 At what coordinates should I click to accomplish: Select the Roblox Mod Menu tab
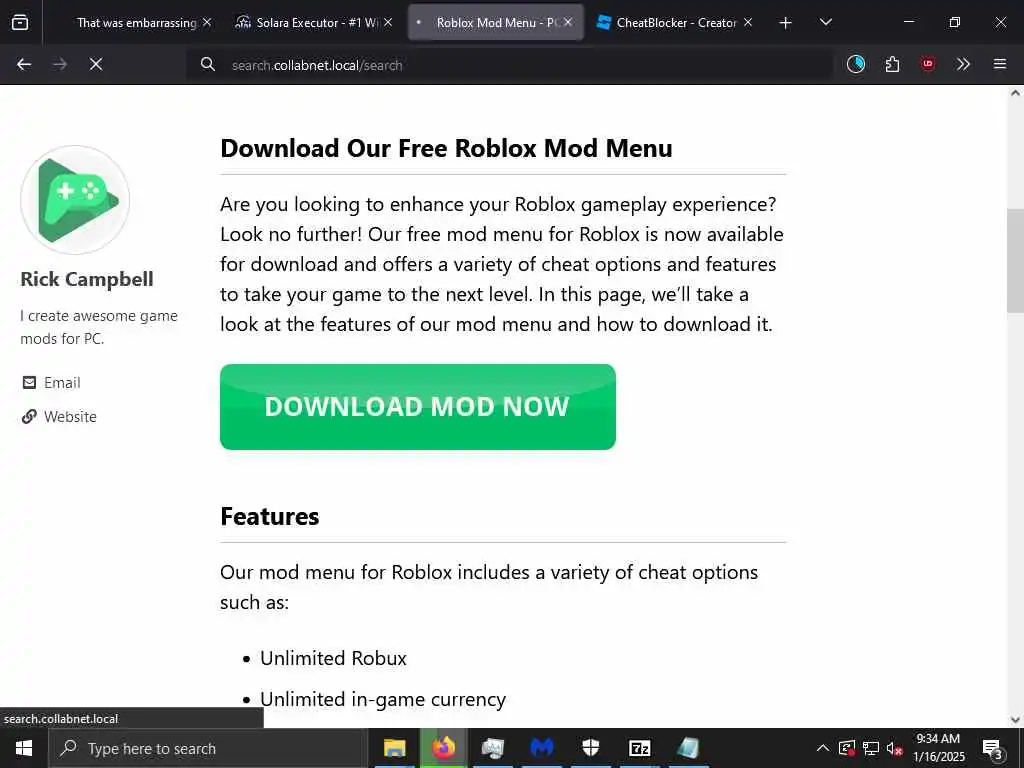(495, 22)
